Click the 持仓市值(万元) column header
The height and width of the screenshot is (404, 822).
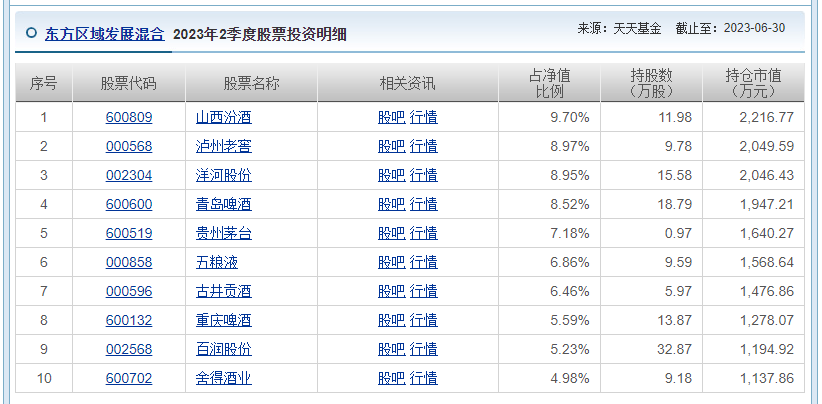[x=753, y=83]
